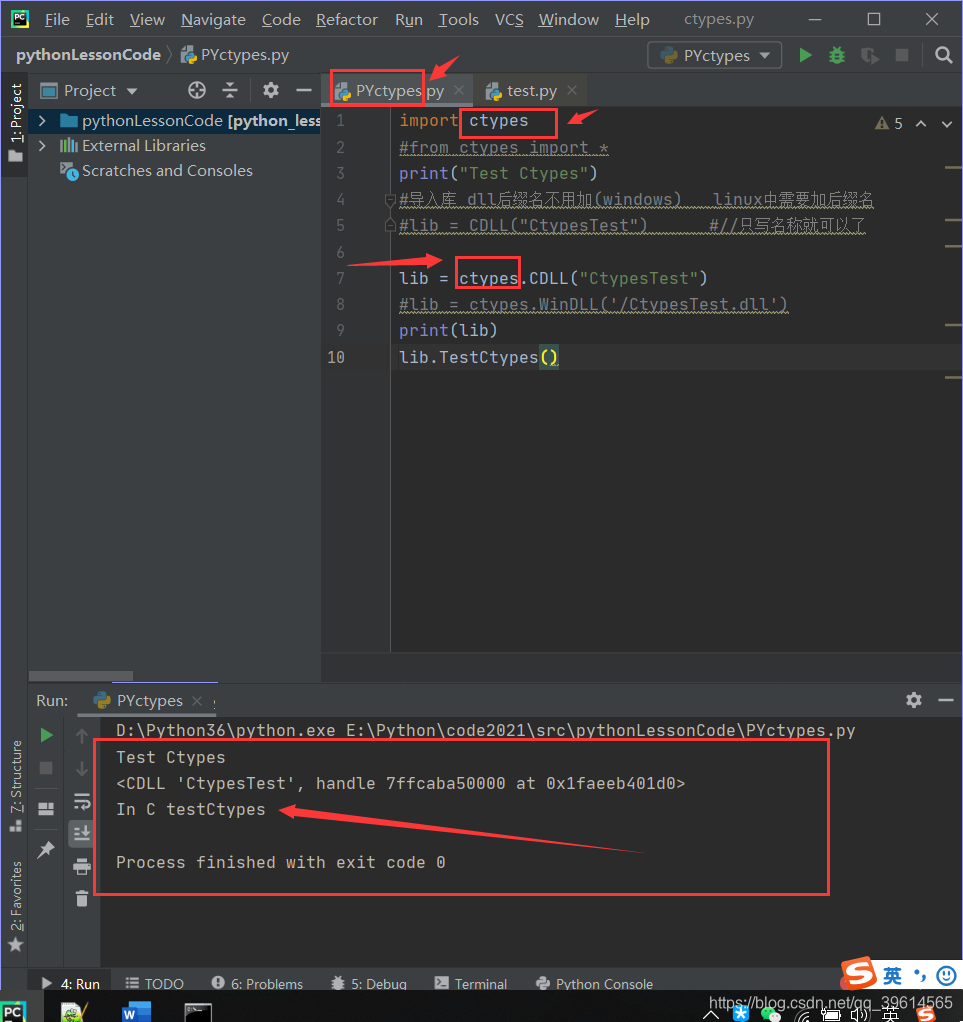Open Run configuration settings gear
The height and width of the screenshot is (1022, 963).
913,700
